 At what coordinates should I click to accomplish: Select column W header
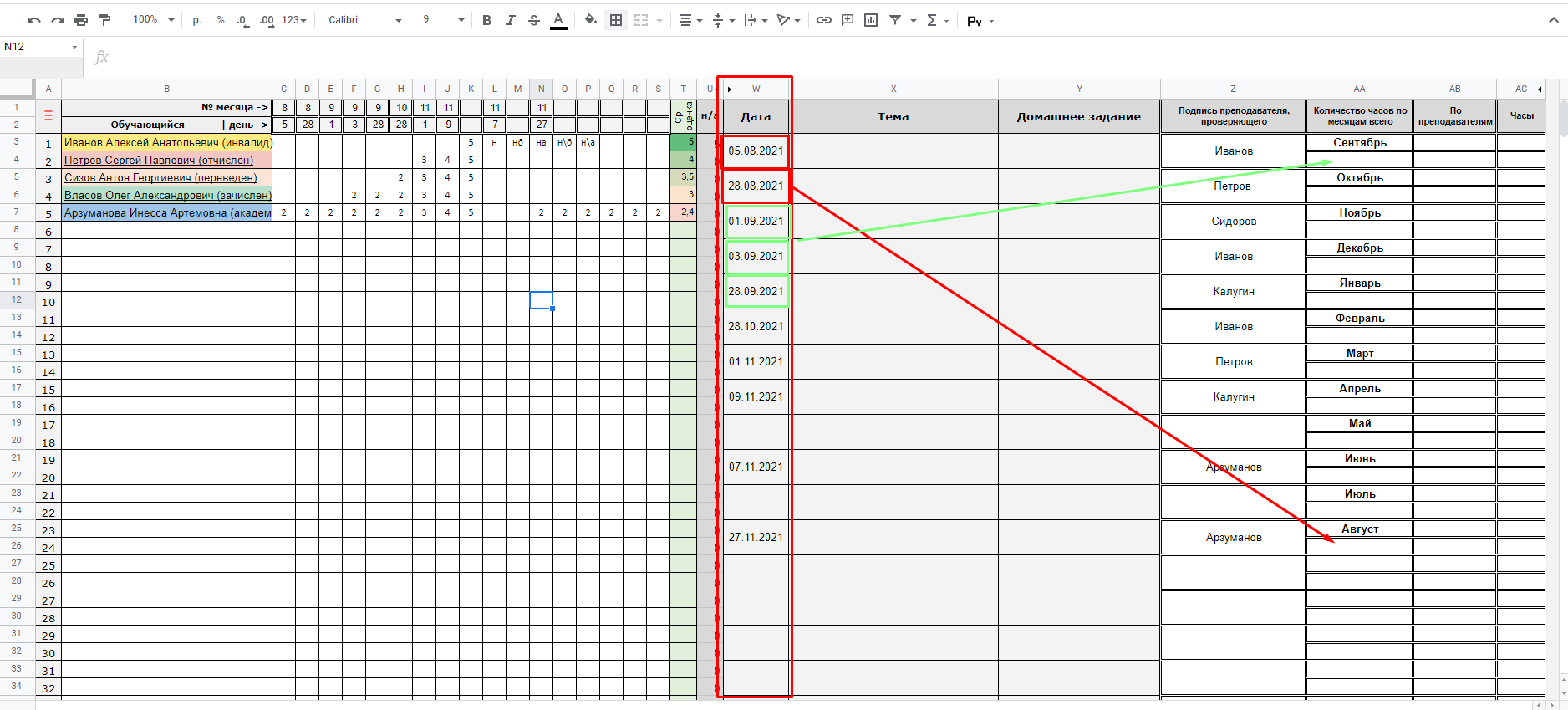click(756, 89)
